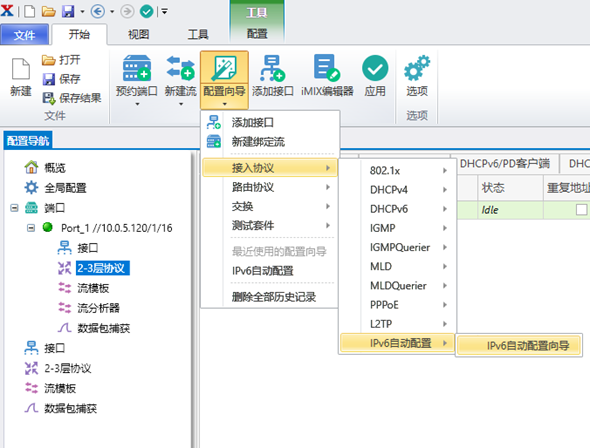Click the 添加接口 ribbon icon
Image resolution: width=590 pixels, height=448 pixels.
tap(272, 68)
